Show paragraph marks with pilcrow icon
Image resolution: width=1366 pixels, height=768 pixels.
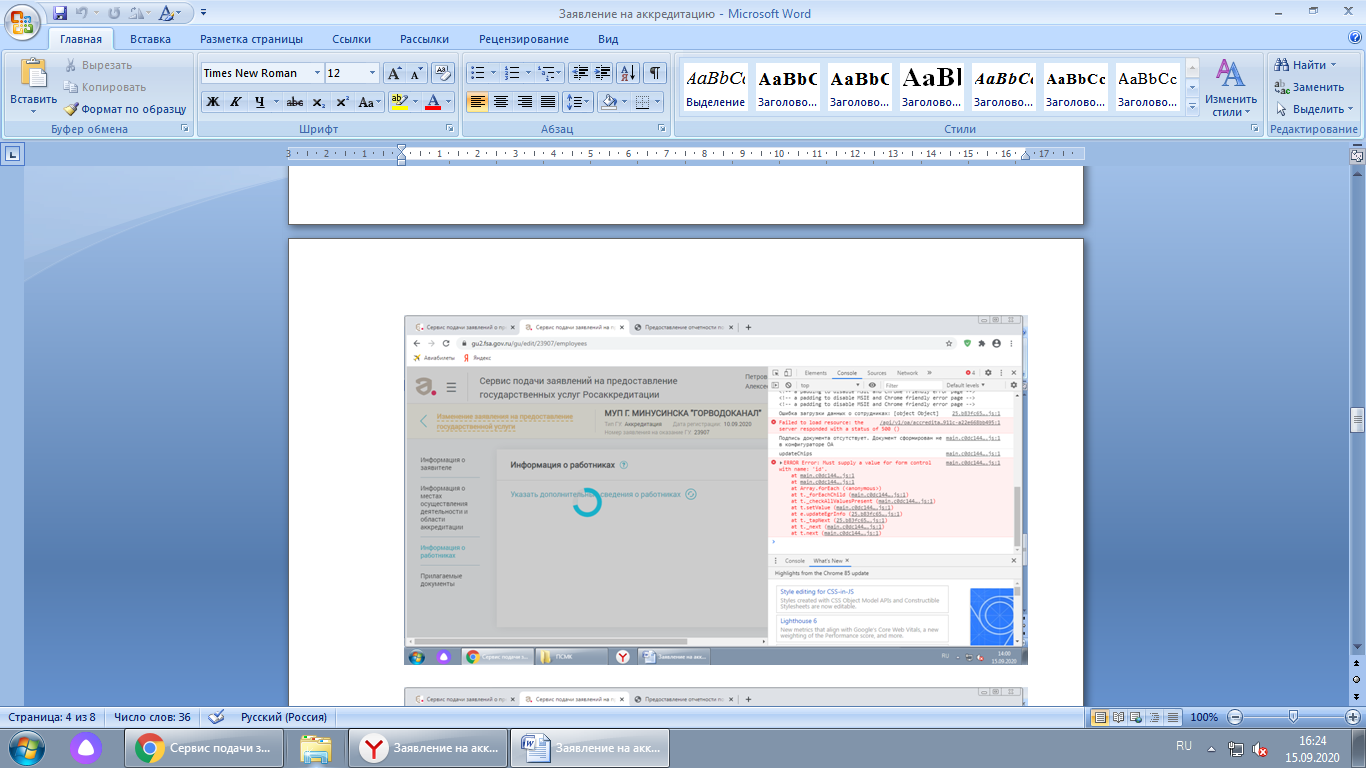tap(655, 73)
